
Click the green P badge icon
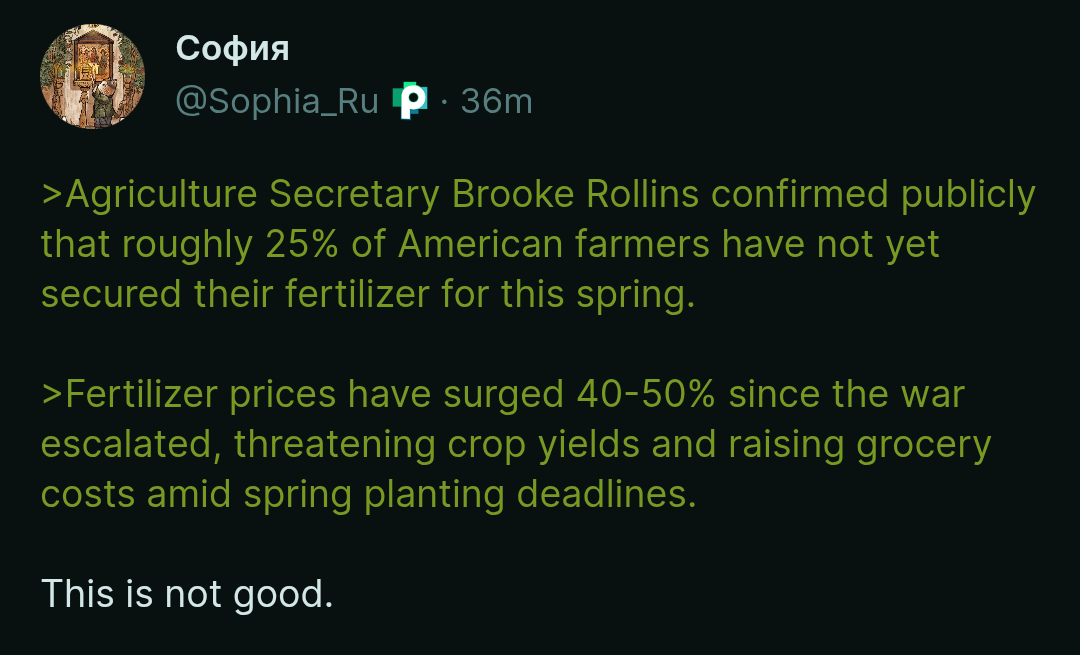pyautogui.click(x=409, y=101)
